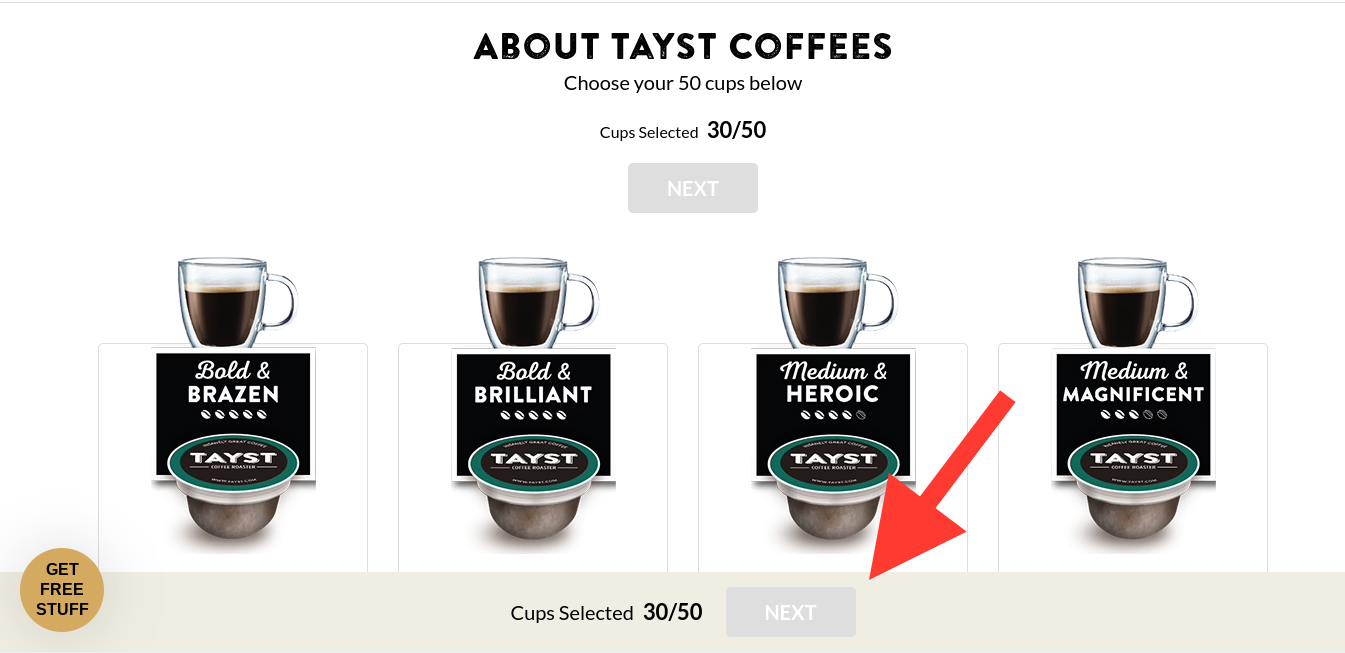Click the bottom bar NEXT button
This screenshot has height=653, width=1345.
790,612
